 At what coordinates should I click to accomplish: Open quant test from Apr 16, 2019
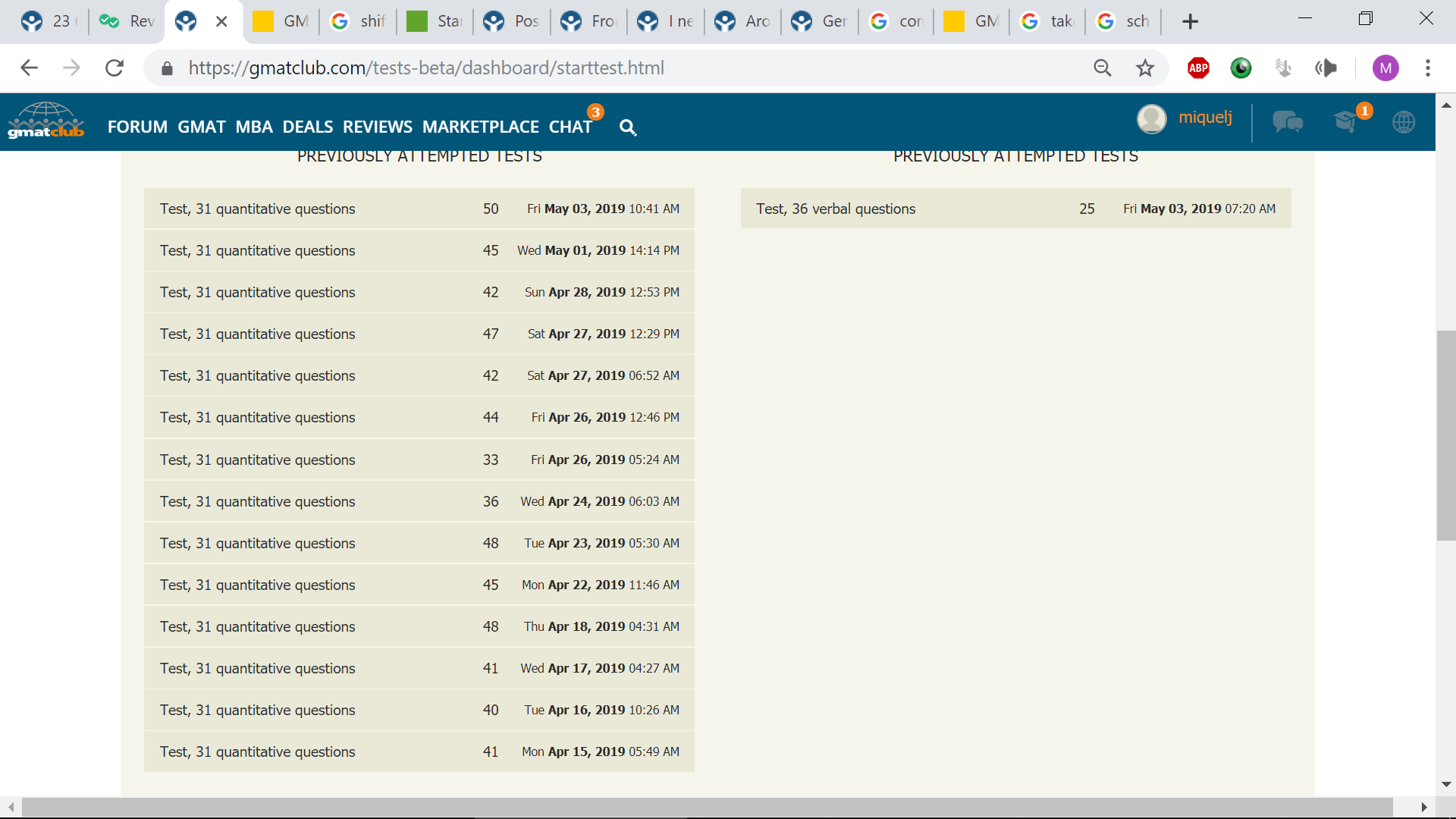419,710
